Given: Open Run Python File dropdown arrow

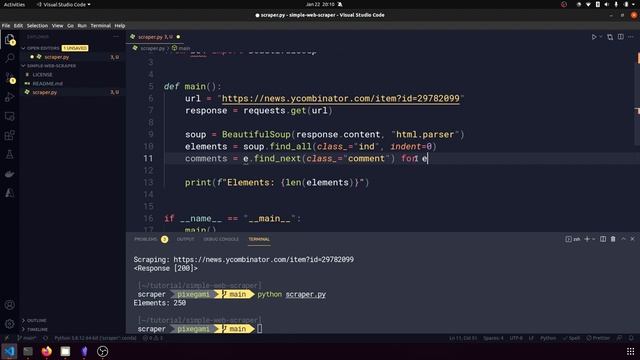Looking at the screenshot, I should (x=601, y=37).
